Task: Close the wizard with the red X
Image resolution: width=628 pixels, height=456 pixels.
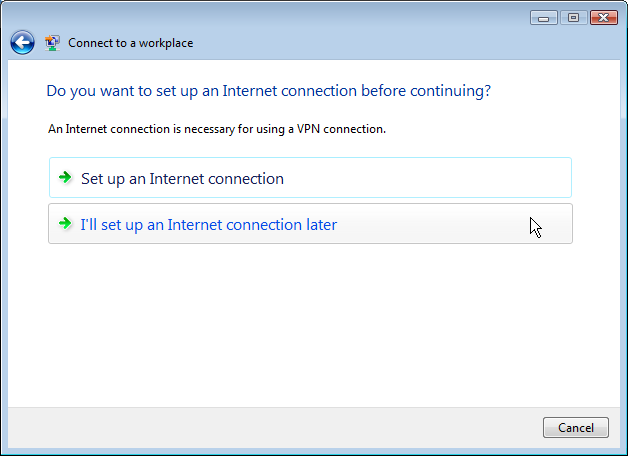Action: (604, 18)
